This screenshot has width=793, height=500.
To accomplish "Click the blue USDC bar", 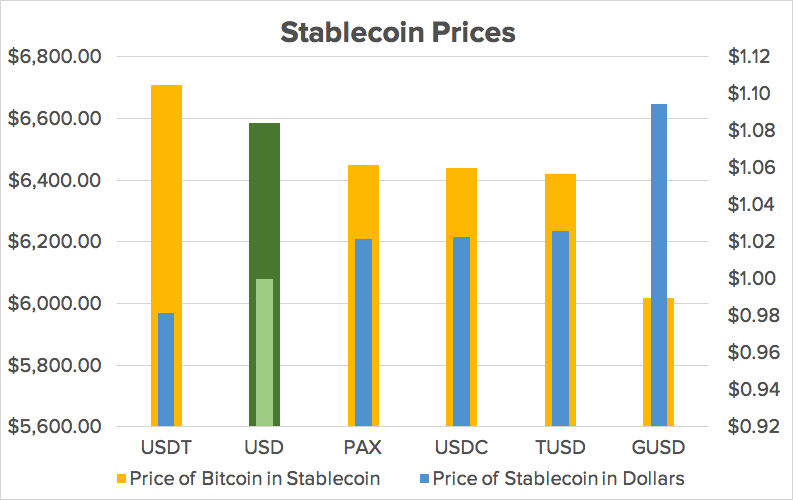I will (x=461, y=332).
